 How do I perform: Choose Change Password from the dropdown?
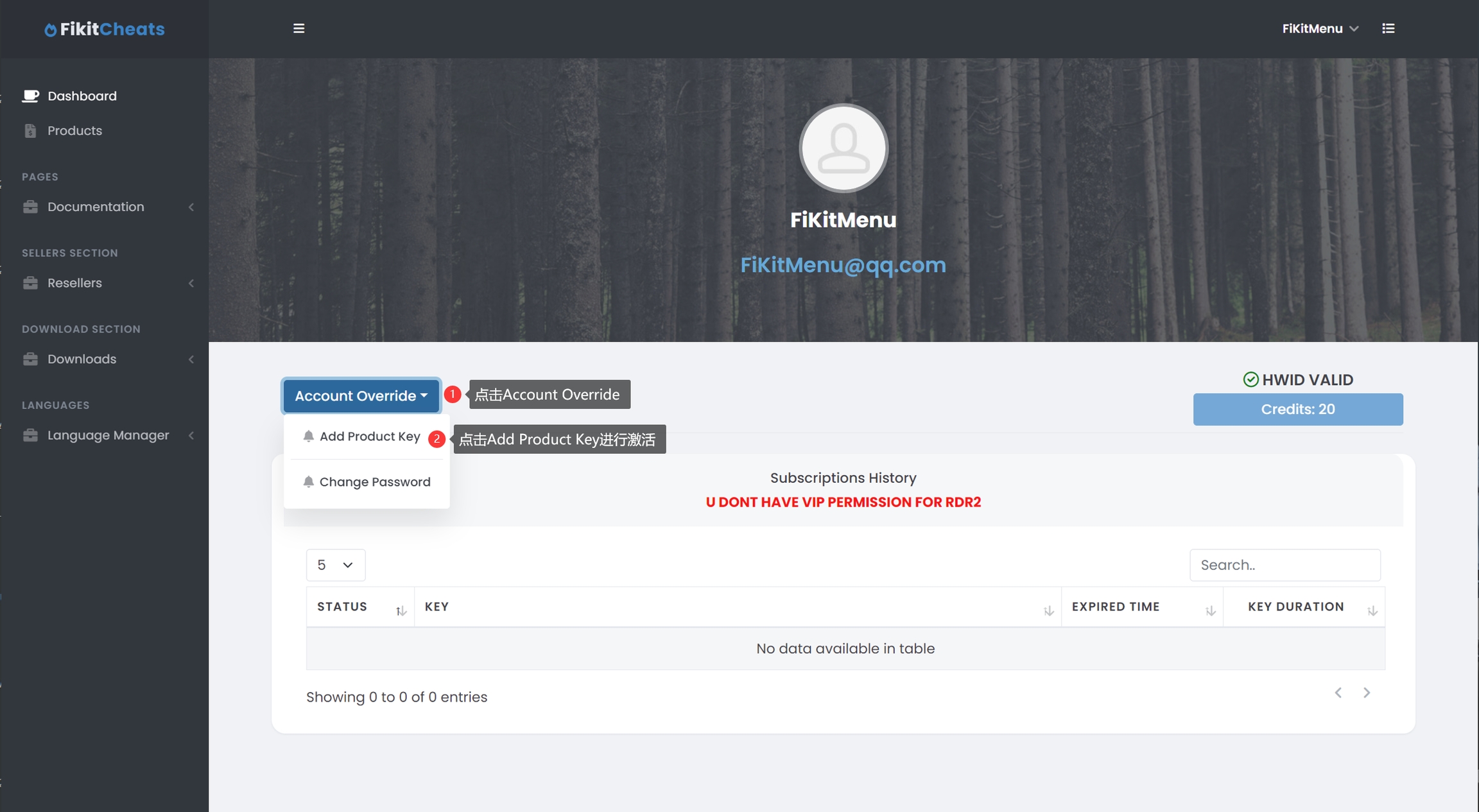(375, 482)
